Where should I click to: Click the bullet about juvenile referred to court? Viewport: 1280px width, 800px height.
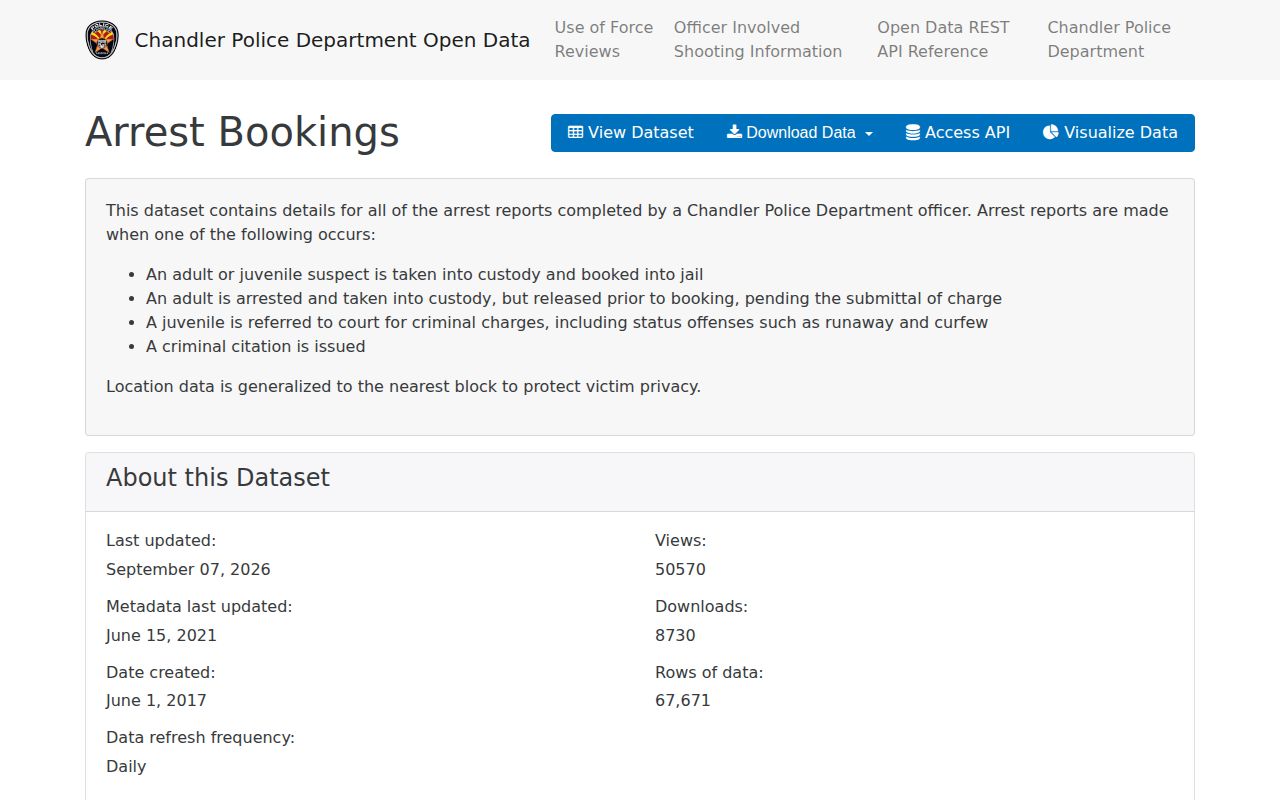(x=567, y=323)
